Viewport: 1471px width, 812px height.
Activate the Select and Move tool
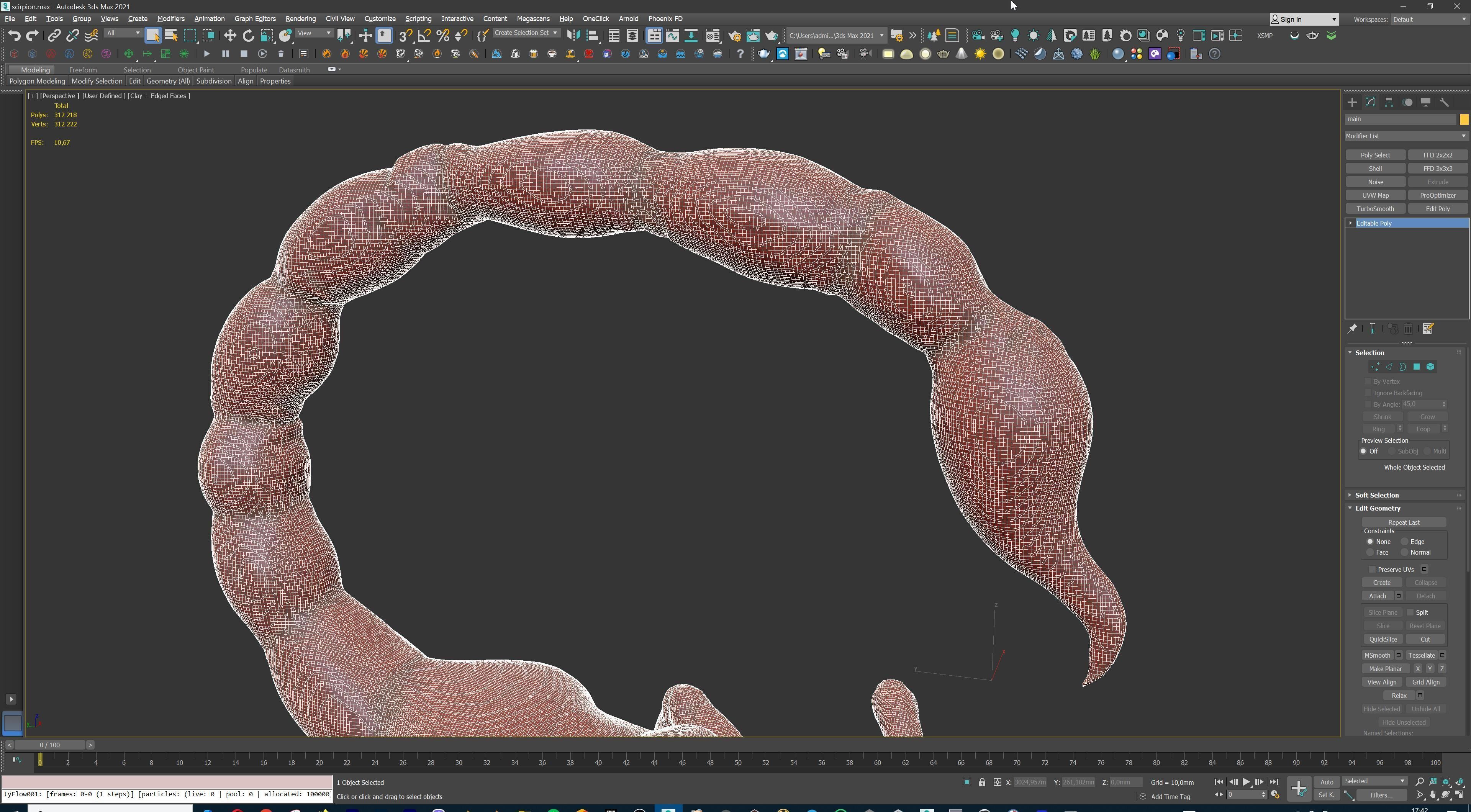pyautogui.click(x=229, y=36)
